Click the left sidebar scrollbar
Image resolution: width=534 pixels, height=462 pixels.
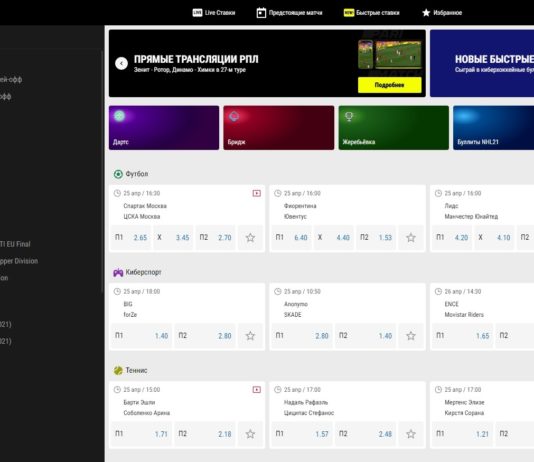(102, 172)
